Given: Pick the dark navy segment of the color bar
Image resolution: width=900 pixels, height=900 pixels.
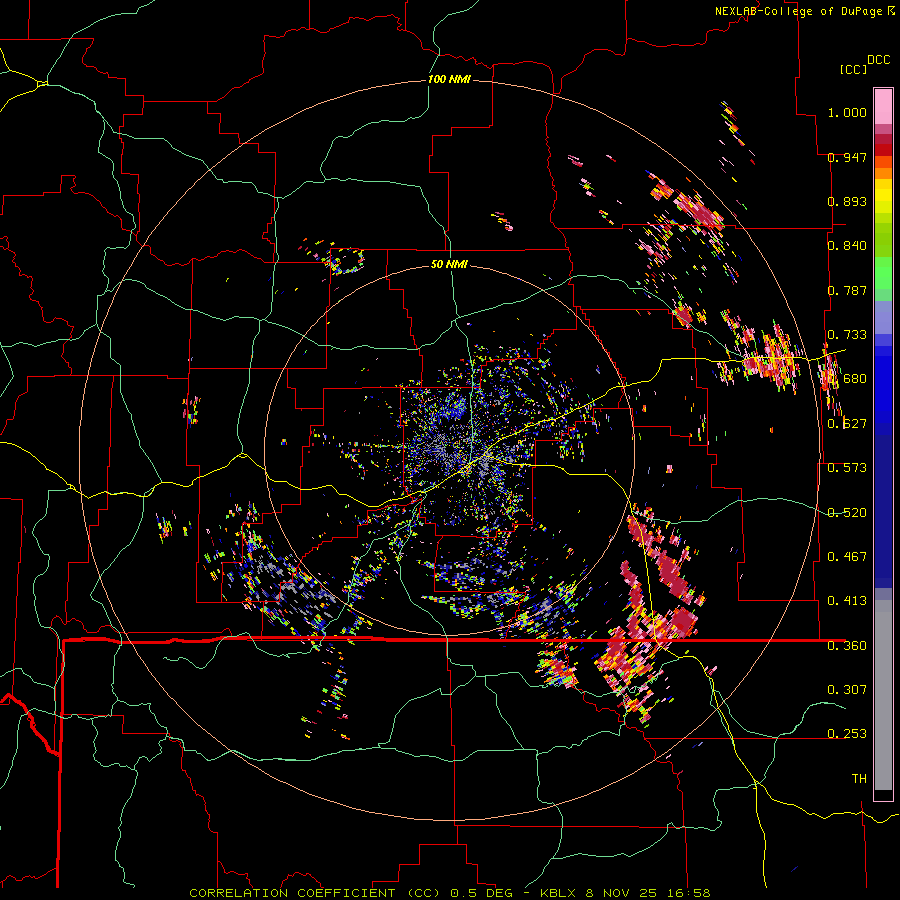Looking at the screenshot, I should point(883,511).
